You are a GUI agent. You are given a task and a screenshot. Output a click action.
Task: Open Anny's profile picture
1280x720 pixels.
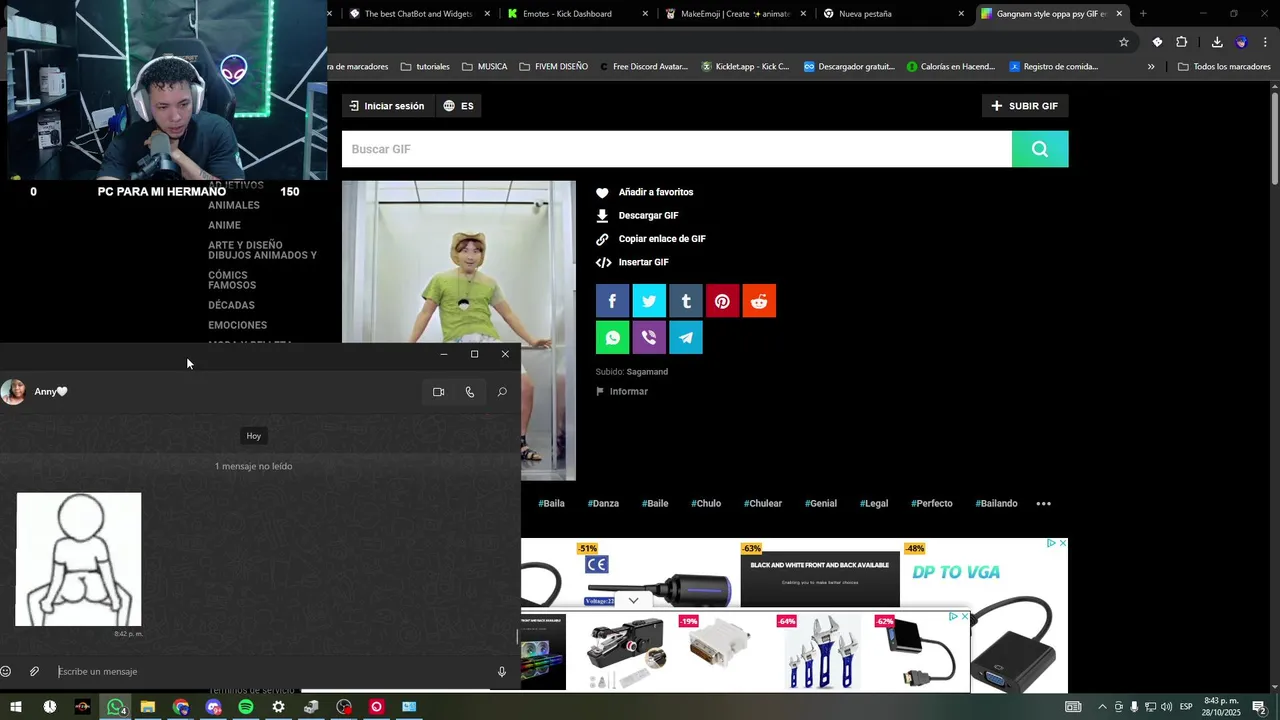click(13, 392)
